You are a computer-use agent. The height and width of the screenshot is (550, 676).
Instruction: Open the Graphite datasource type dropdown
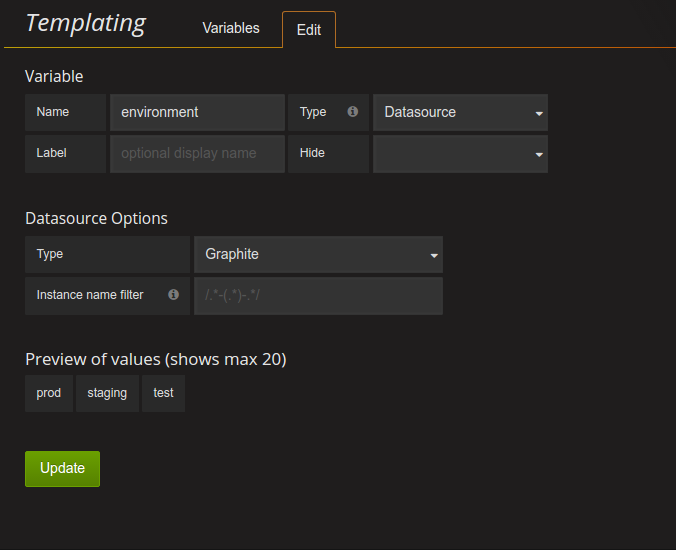(318, 255)
